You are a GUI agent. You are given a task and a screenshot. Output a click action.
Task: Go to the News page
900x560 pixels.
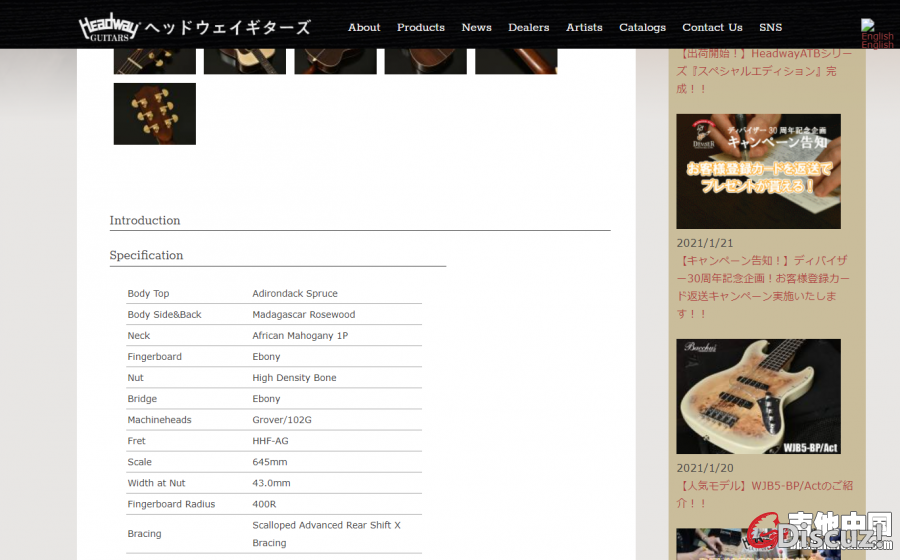point(476,27)
